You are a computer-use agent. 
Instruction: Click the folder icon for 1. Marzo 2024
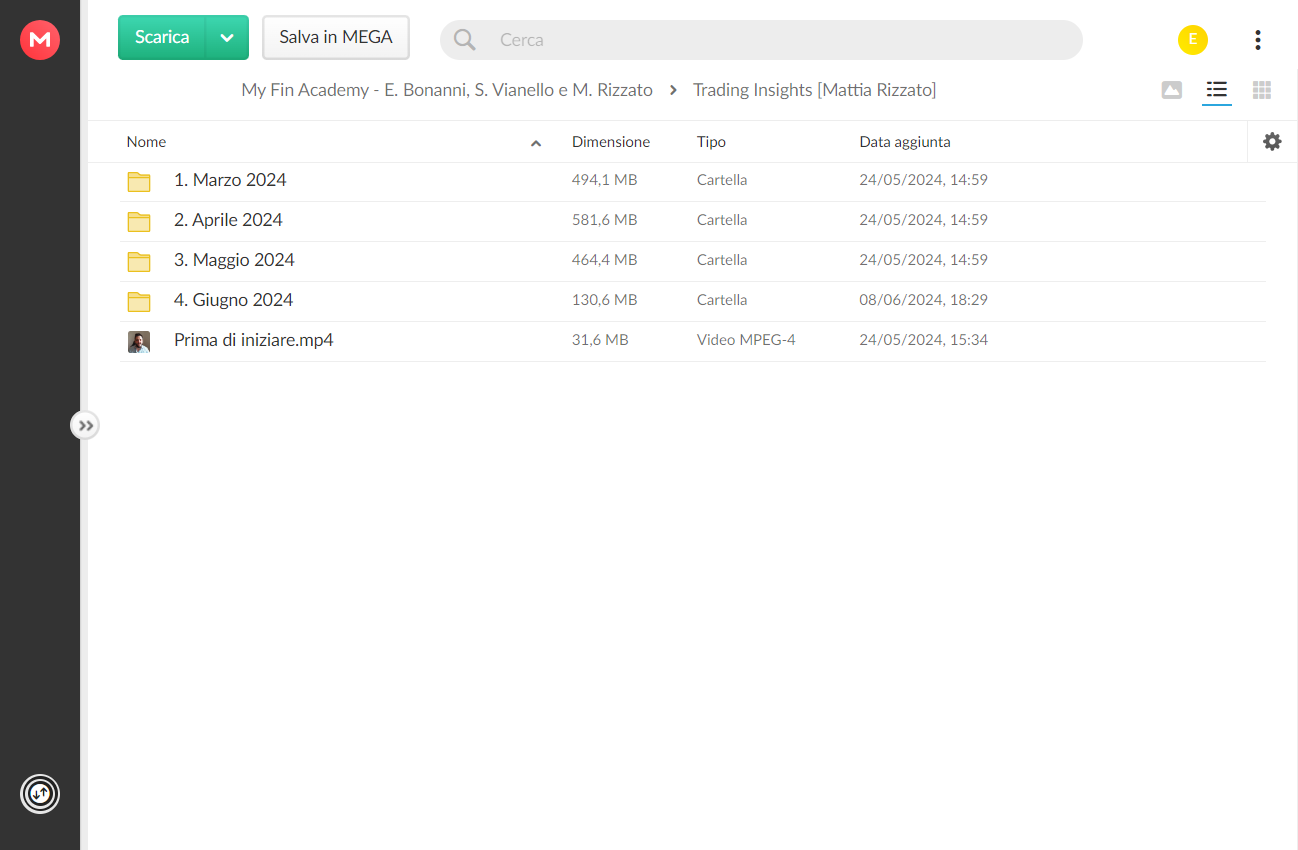point(139,181)
